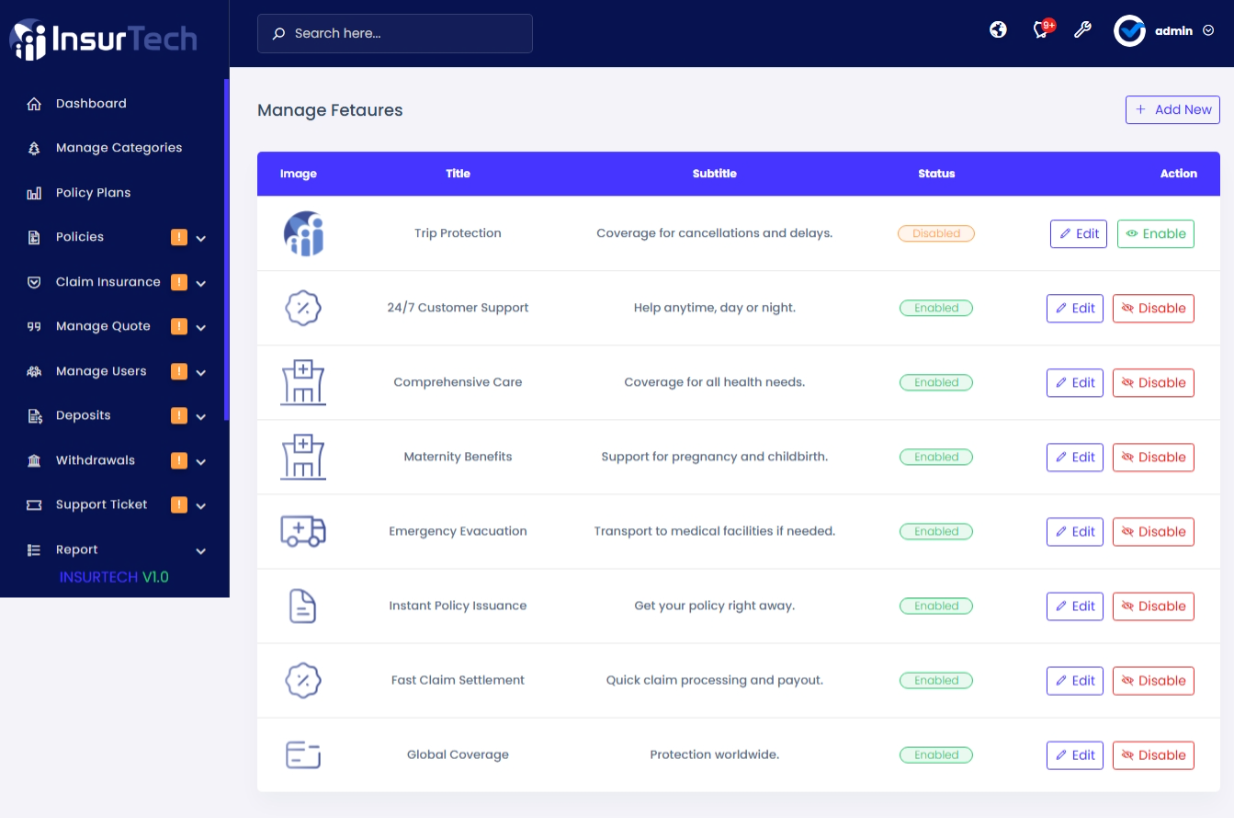The image size is (1234, 818).
Task: Click the 24/7 Customer Support badge image
Action: 303,308
